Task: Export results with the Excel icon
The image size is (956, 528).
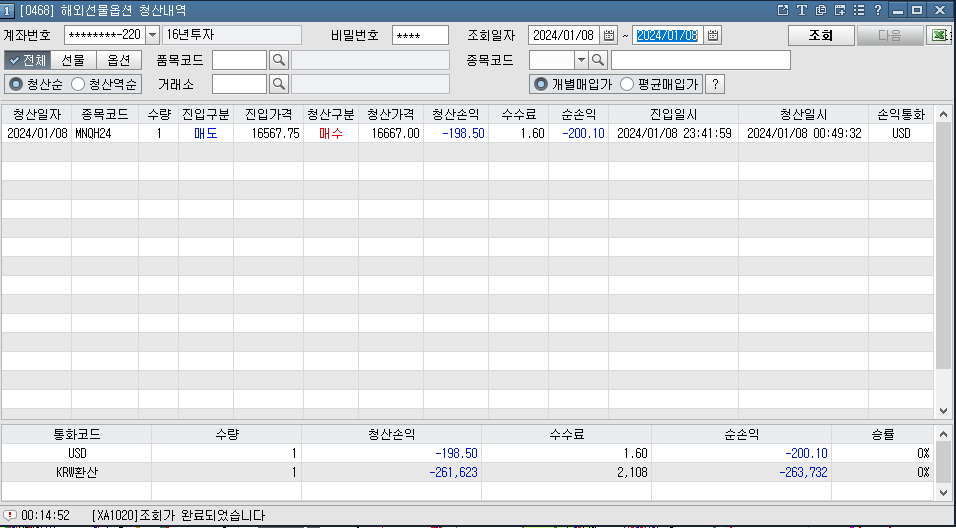Action: tap(939, 35)
